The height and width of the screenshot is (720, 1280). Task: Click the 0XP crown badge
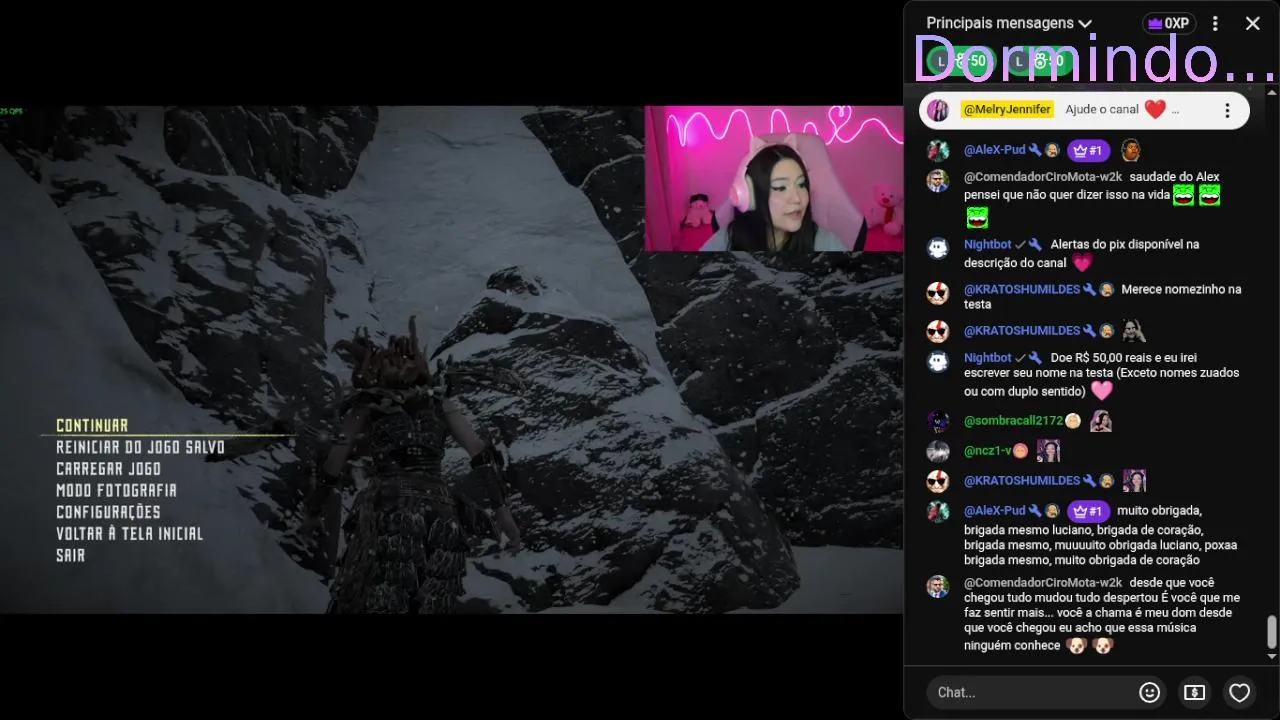coord(1168,23)
